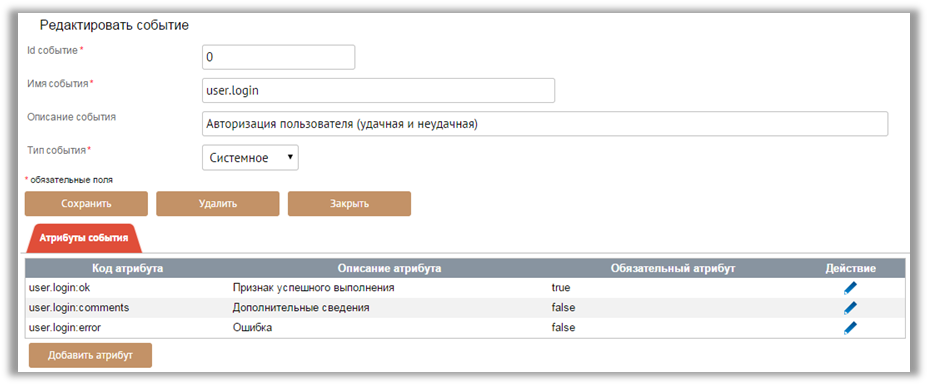Select the Код атрибута column header
The width and height of the screenshot is (929, 385).
click(127, 268)
